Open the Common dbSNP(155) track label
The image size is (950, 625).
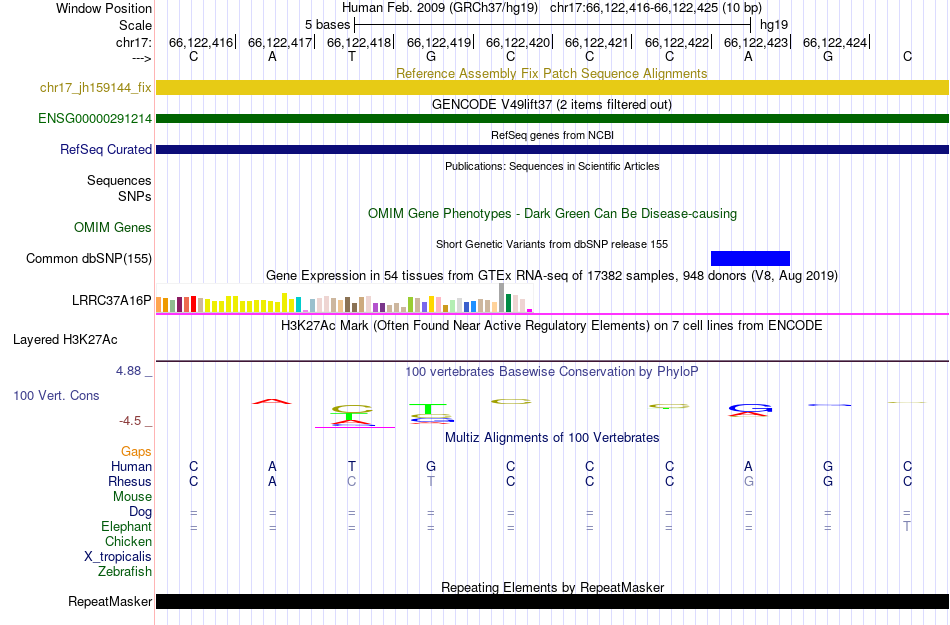tap(88, 259)
